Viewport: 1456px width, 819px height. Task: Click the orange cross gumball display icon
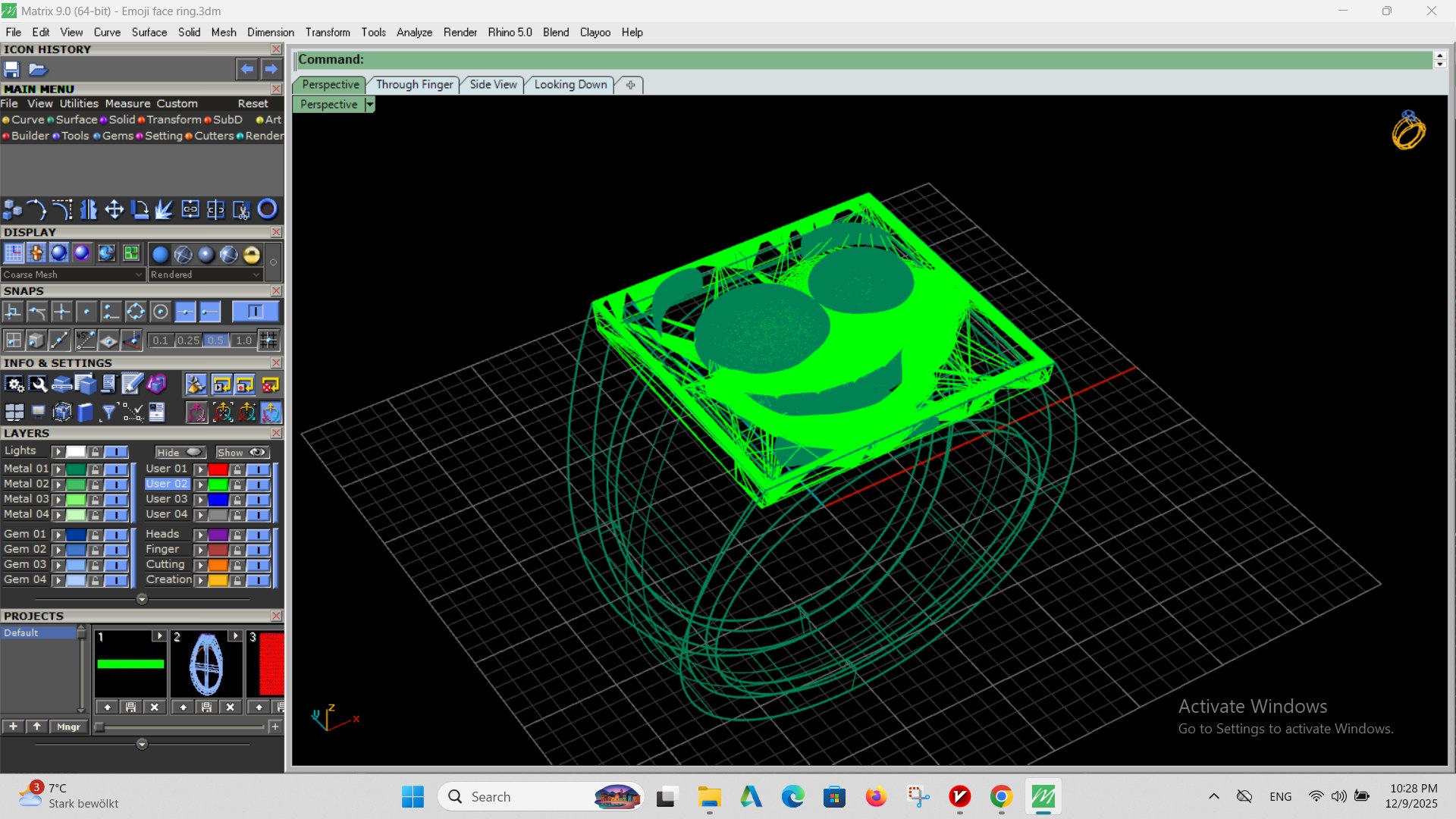(x=36, y=253)
